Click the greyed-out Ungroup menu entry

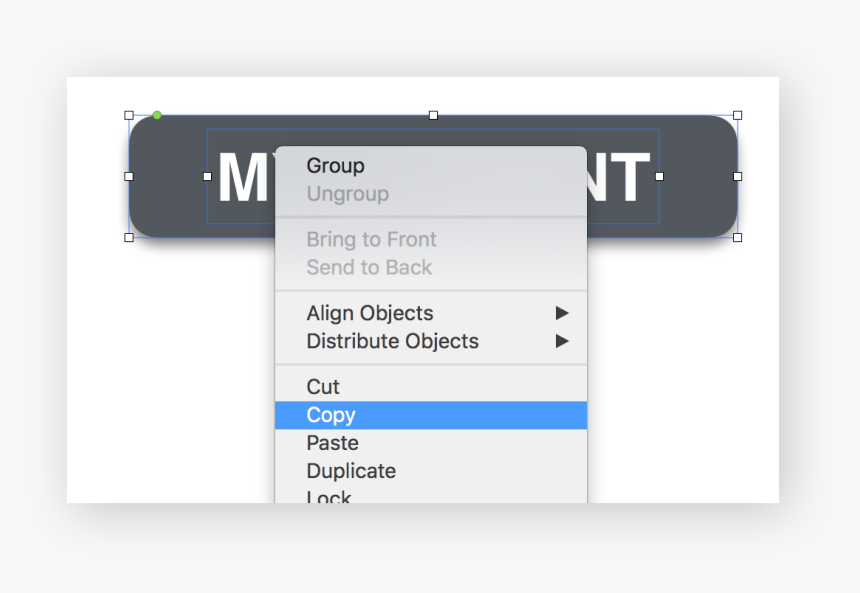click(347, 194)
